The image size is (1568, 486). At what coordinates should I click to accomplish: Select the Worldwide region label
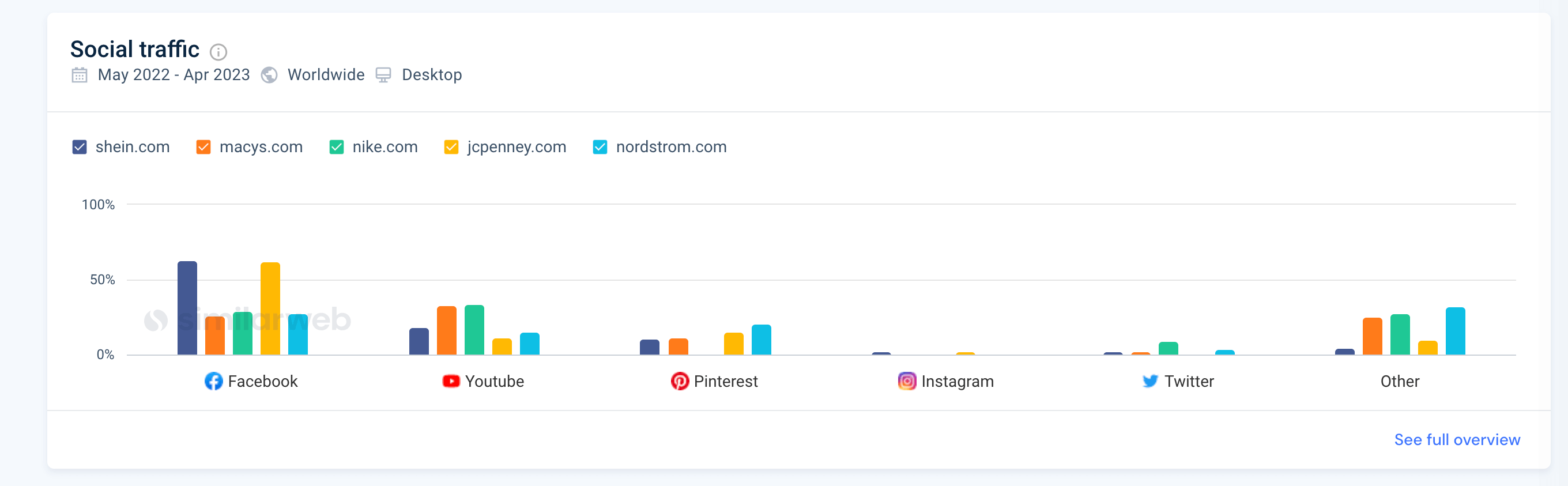(x=326, y=75)
